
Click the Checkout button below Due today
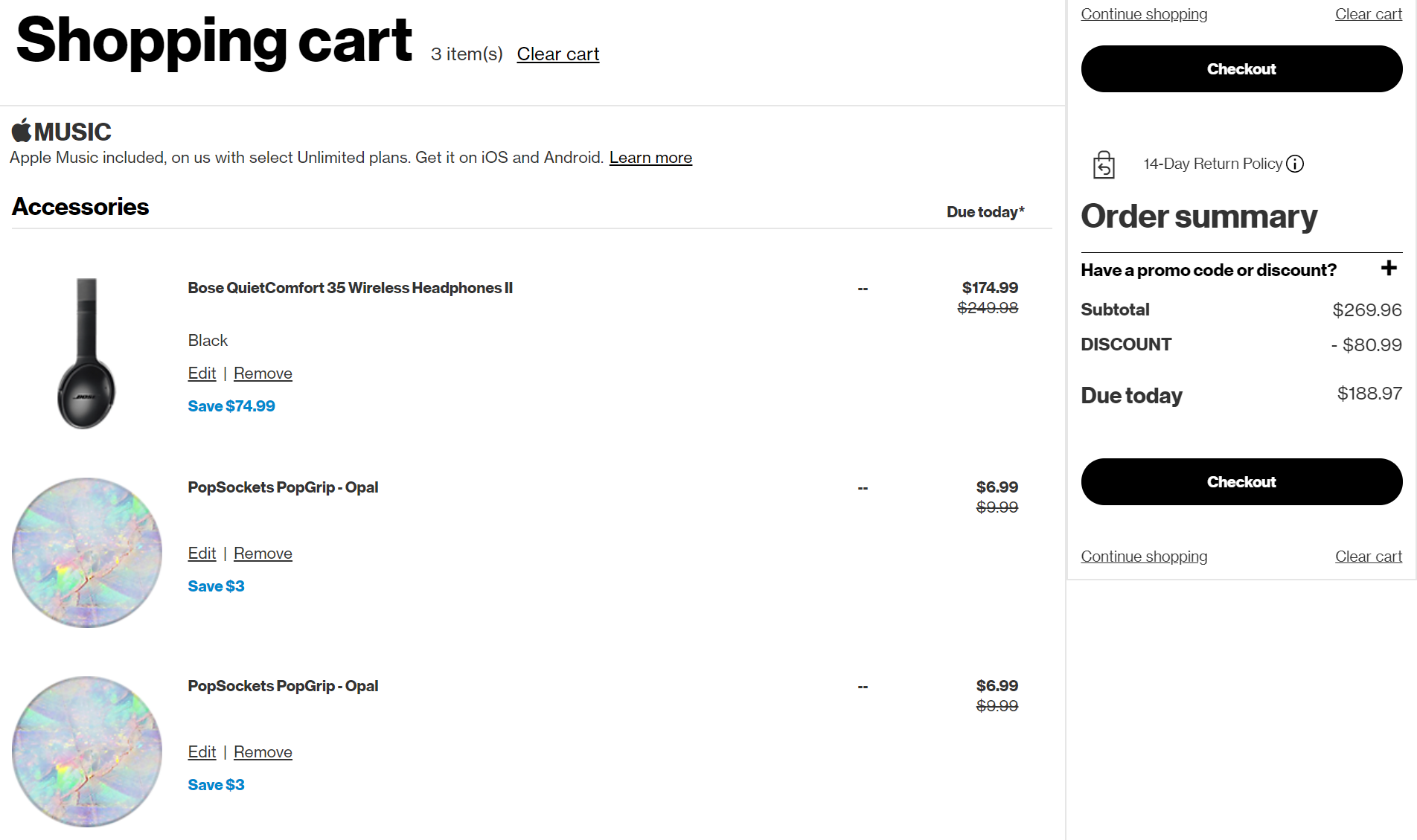(x=1241, y=482)
